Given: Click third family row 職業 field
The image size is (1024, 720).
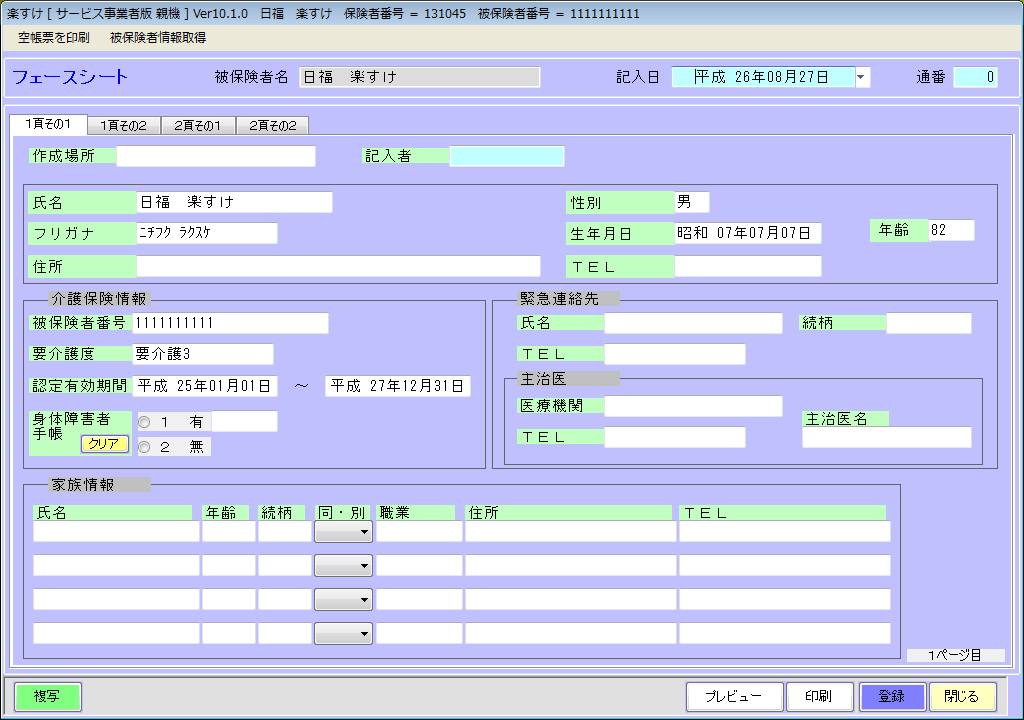Looking at the screenshot, I should 419,600.
